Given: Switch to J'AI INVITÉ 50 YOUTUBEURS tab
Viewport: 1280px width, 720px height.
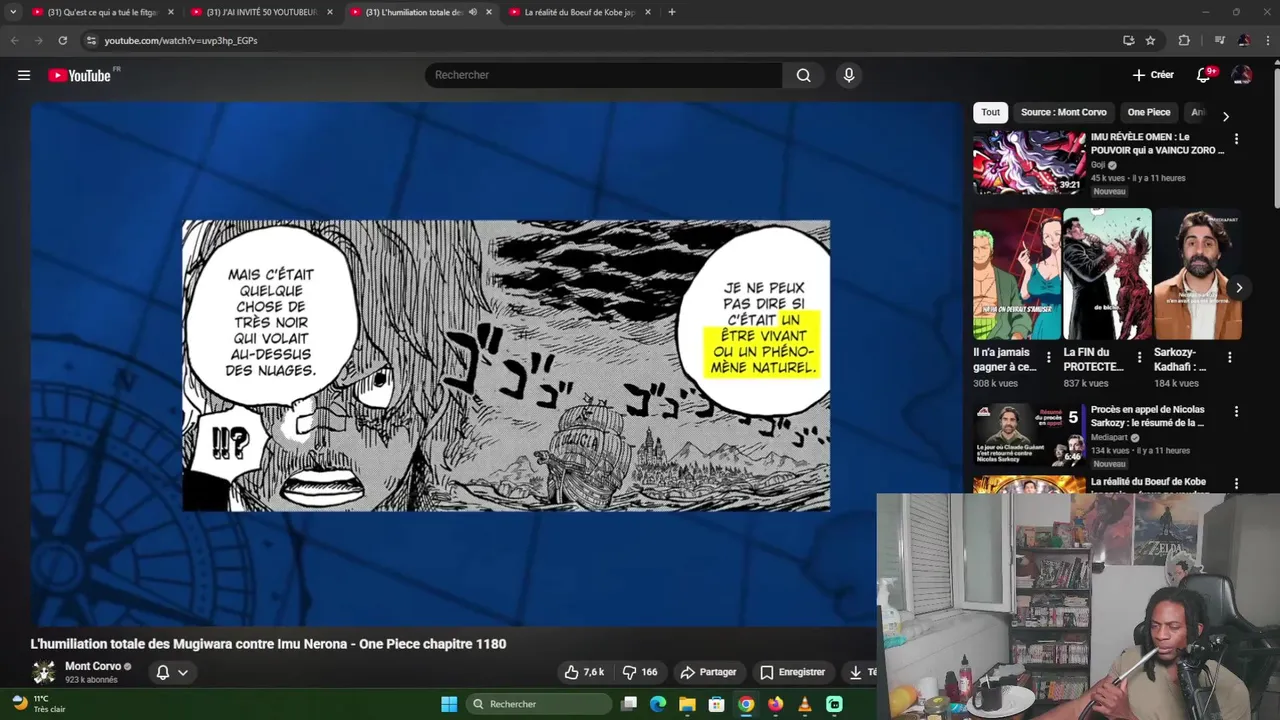Looking at the screenshot, I should coord(261,12).
